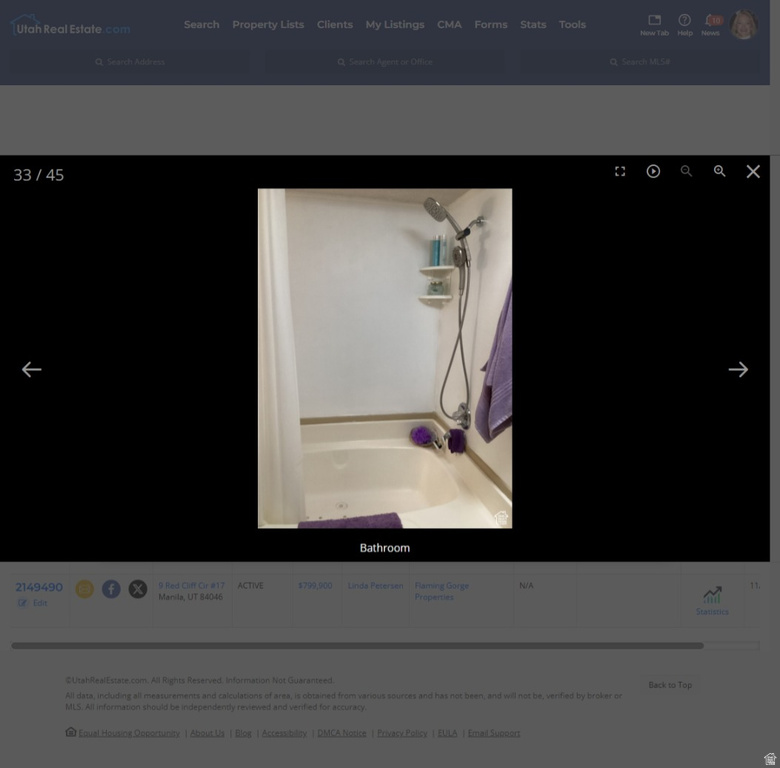Click the zoom out magnifier icon
780x768 pixels.
pyautogui.click(x=686, y=171)
